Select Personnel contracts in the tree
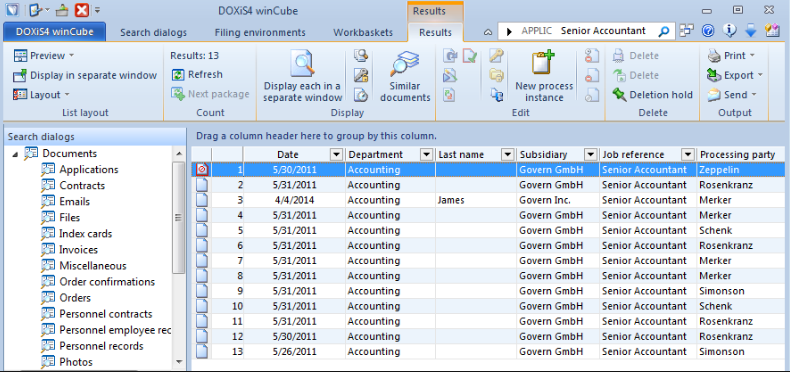This screenshot has width=790, height=372. pos(105,314)
